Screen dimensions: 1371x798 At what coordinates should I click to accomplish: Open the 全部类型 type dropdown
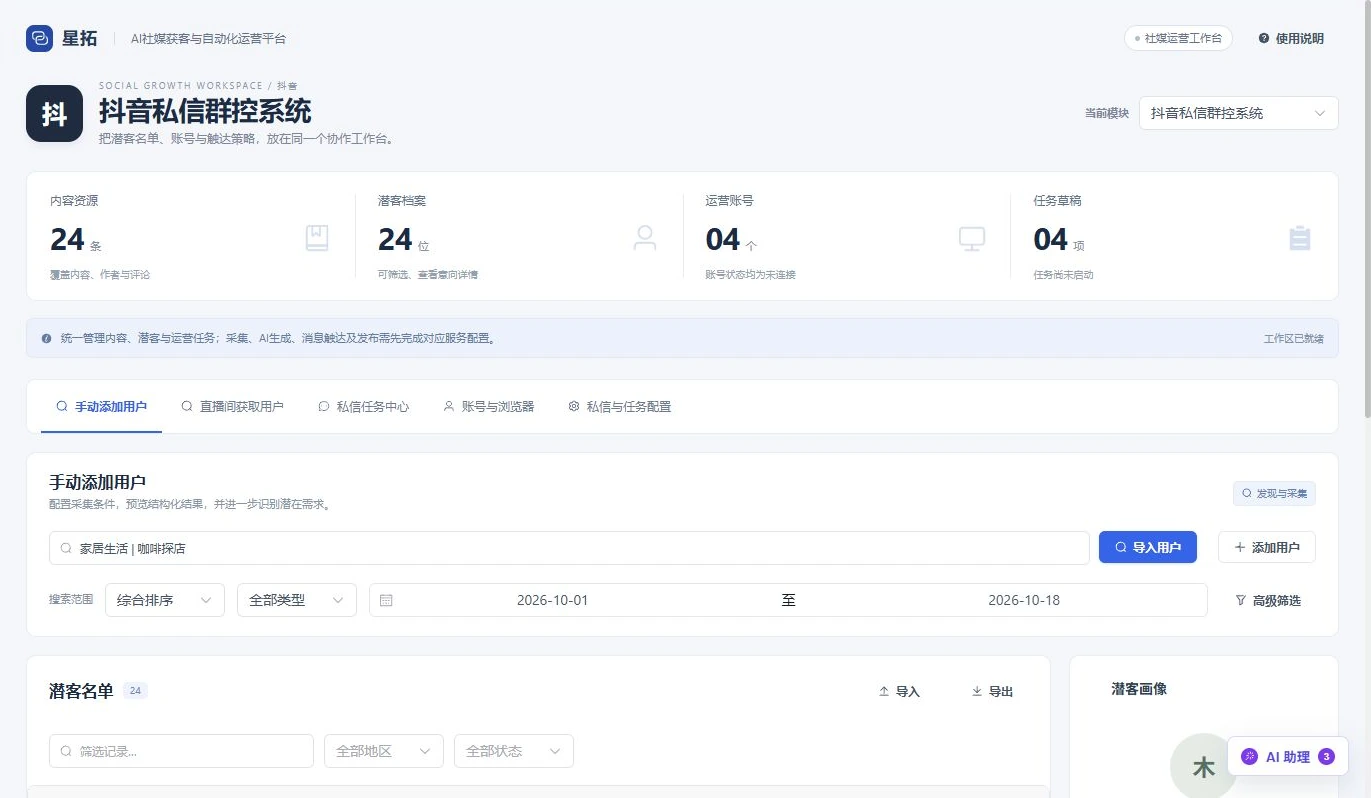pyautogui.click(x=297, y=600)
